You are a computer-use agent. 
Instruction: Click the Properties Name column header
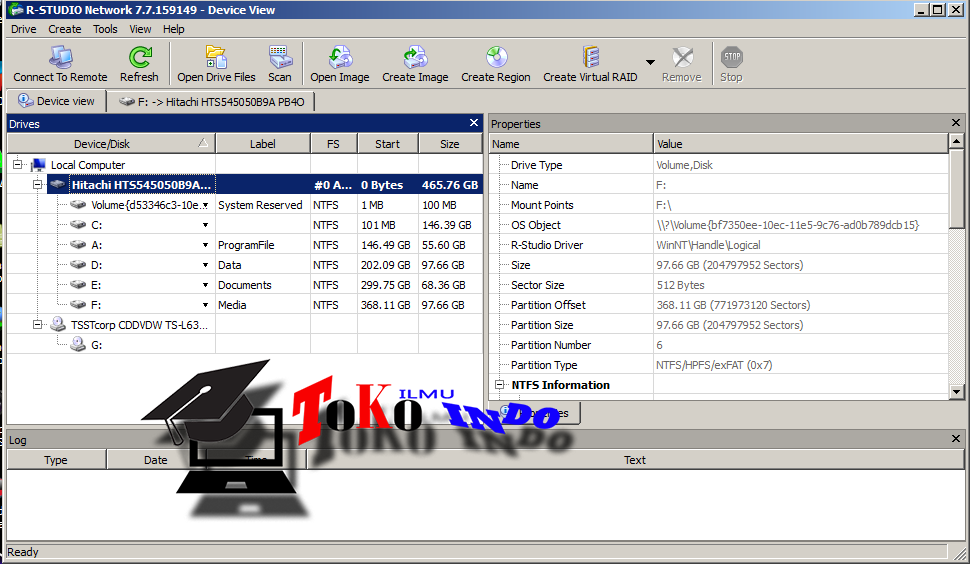coord(570,143)
